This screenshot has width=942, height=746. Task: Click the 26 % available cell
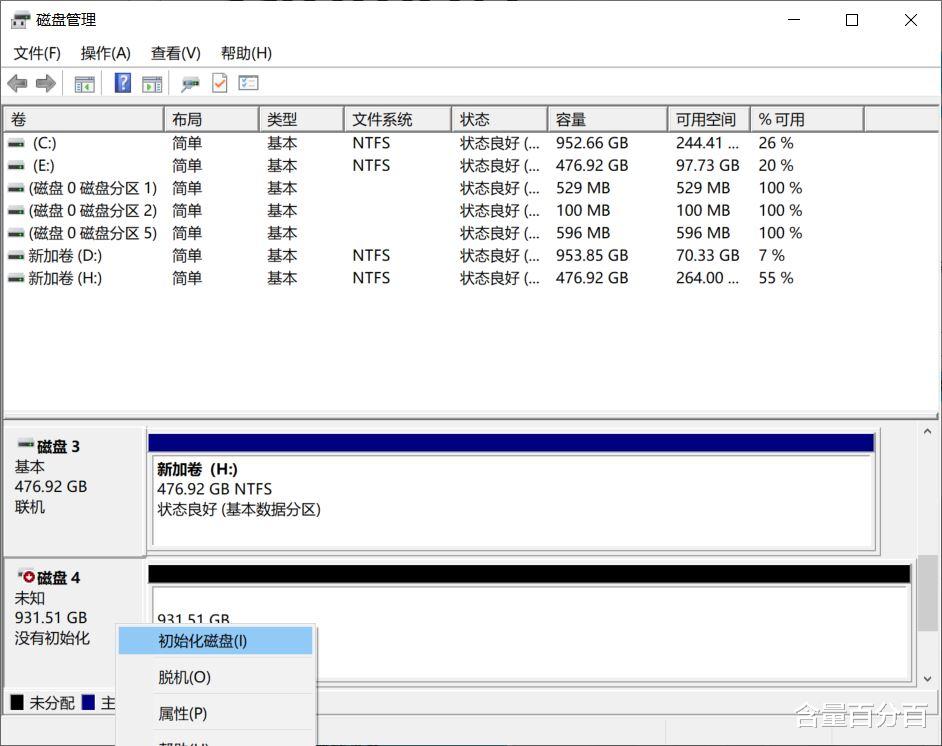pos(776,144)
